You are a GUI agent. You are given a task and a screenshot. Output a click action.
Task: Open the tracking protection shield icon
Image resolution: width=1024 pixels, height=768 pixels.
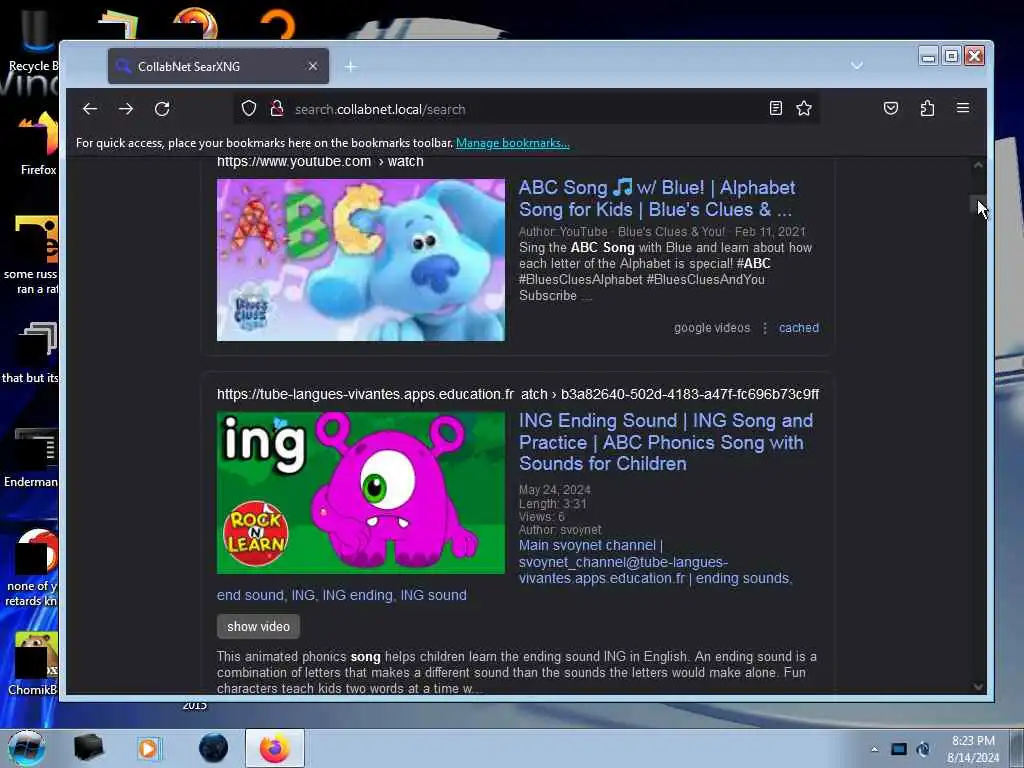[249, 108]
